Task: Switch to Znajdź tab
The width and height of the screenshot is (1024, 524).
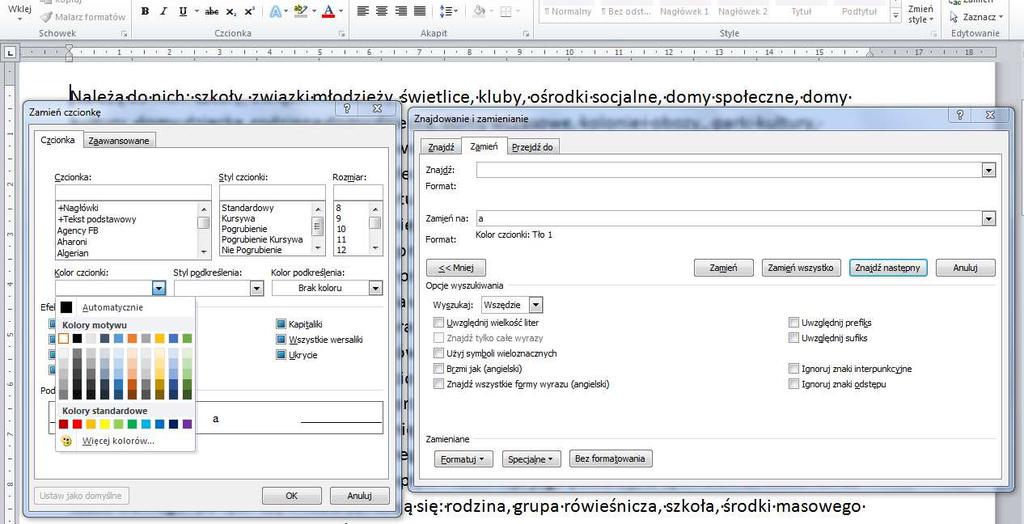Action: [x=440, y=148]
